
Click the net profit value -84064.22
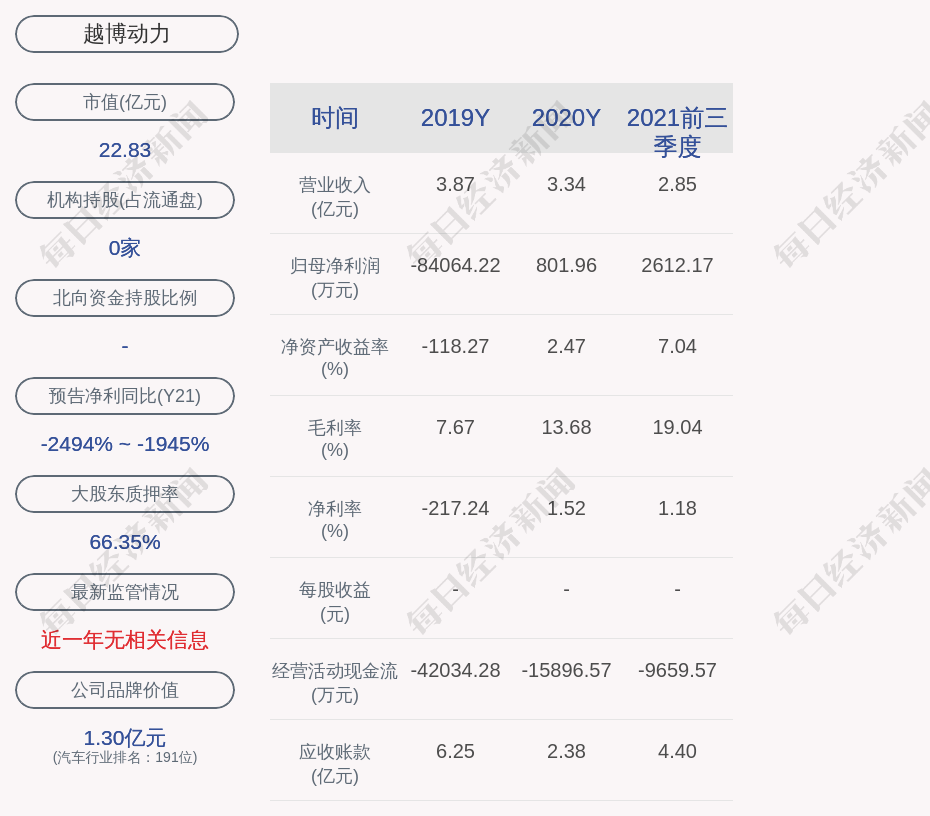click(456, 265)
